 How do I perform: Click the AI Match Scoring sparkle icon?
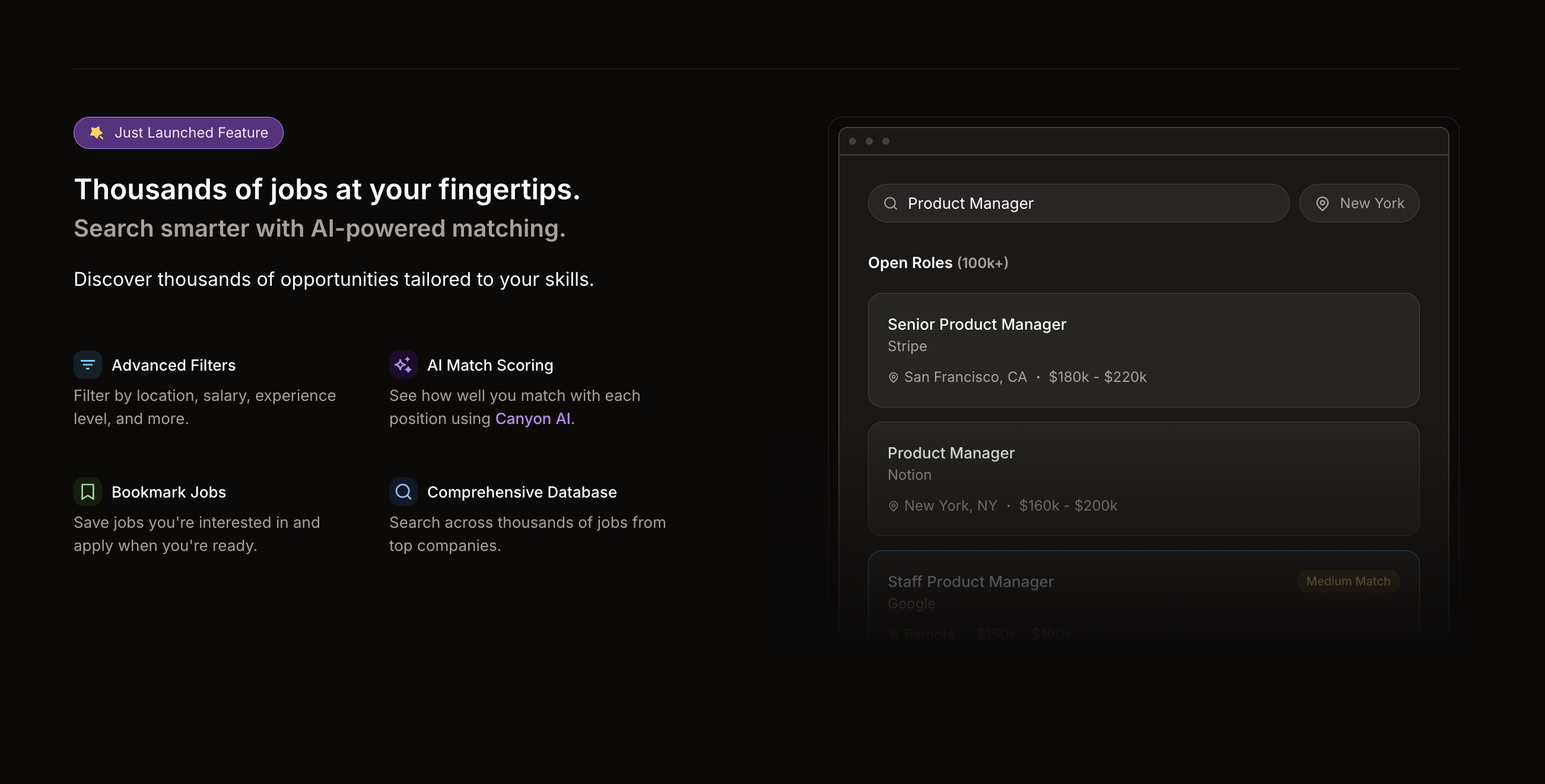403,365
